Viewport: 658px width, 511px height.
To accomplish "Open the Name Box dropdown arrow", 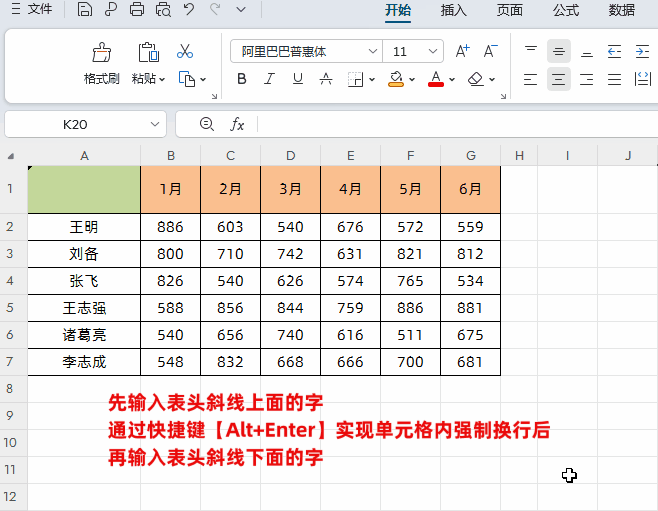I will [x=155, y=124].
